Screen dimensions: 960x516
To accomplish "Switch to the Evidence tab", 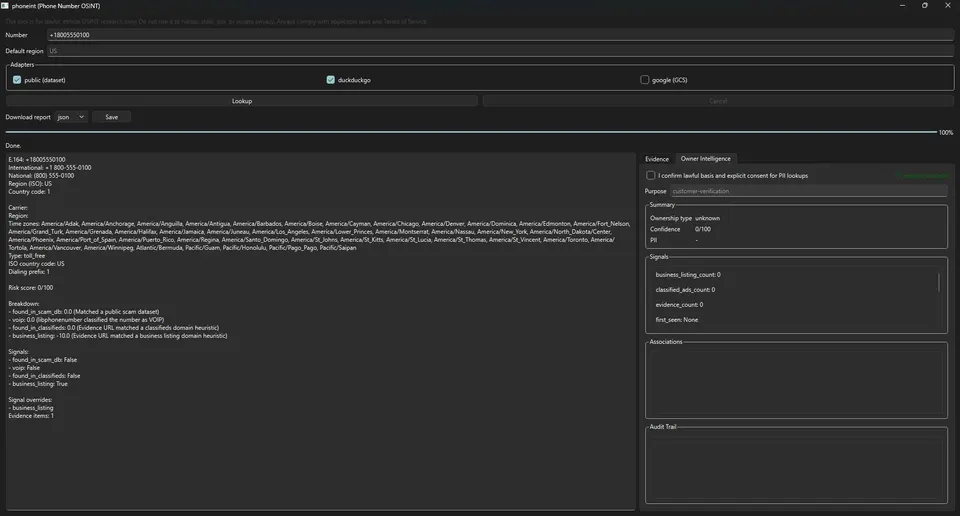I will pyautogui.click(x=656, y=159).
